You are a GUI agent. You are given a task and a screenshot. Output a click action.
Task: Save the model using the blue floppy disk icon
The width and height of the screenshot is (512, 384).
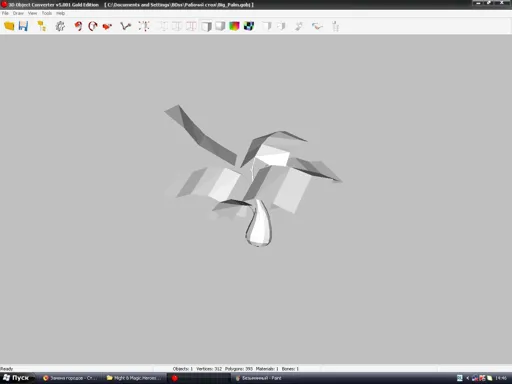[23, 26]
